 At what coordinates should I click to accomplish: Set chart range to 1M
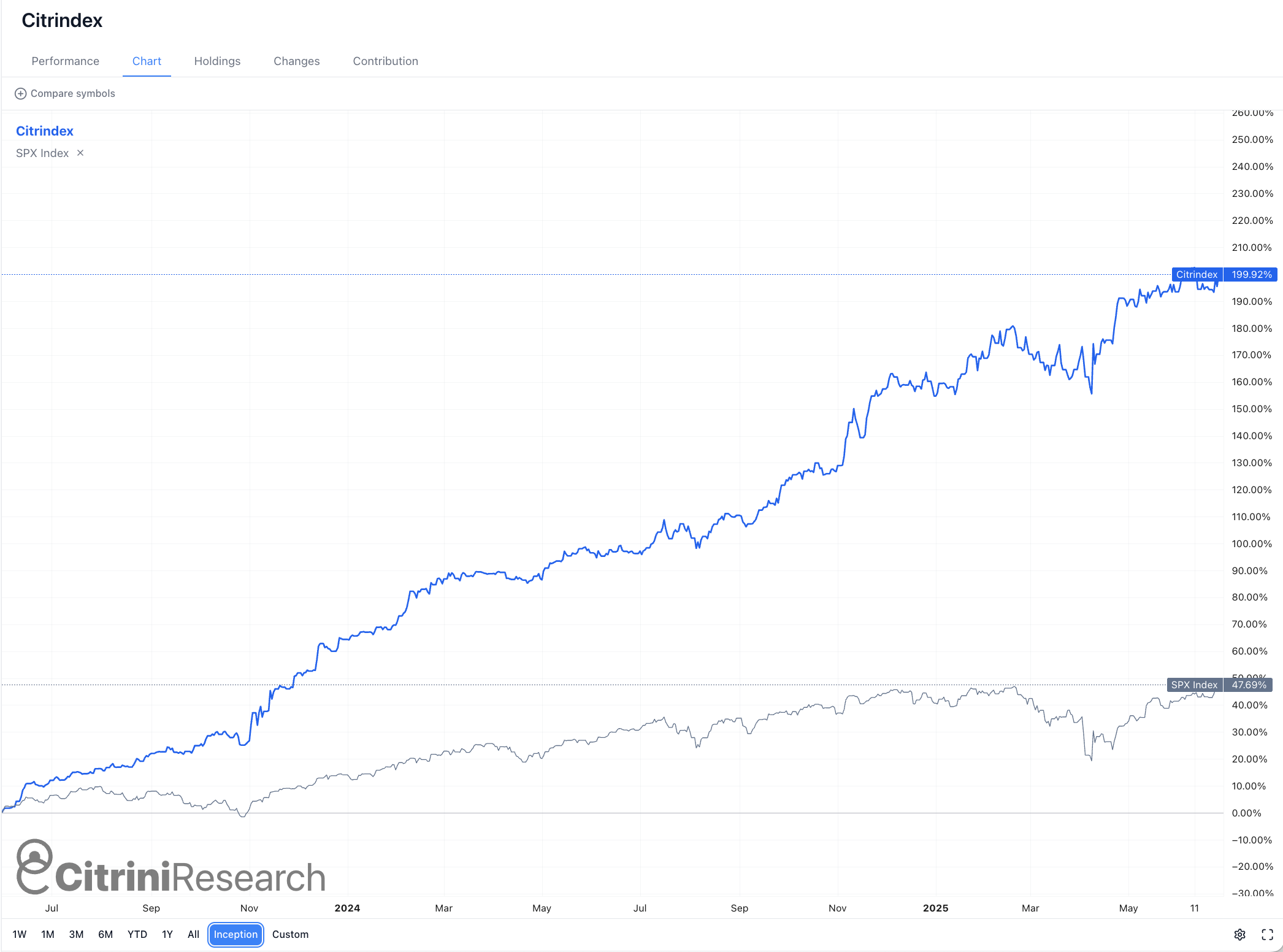(x=48, y=935)
